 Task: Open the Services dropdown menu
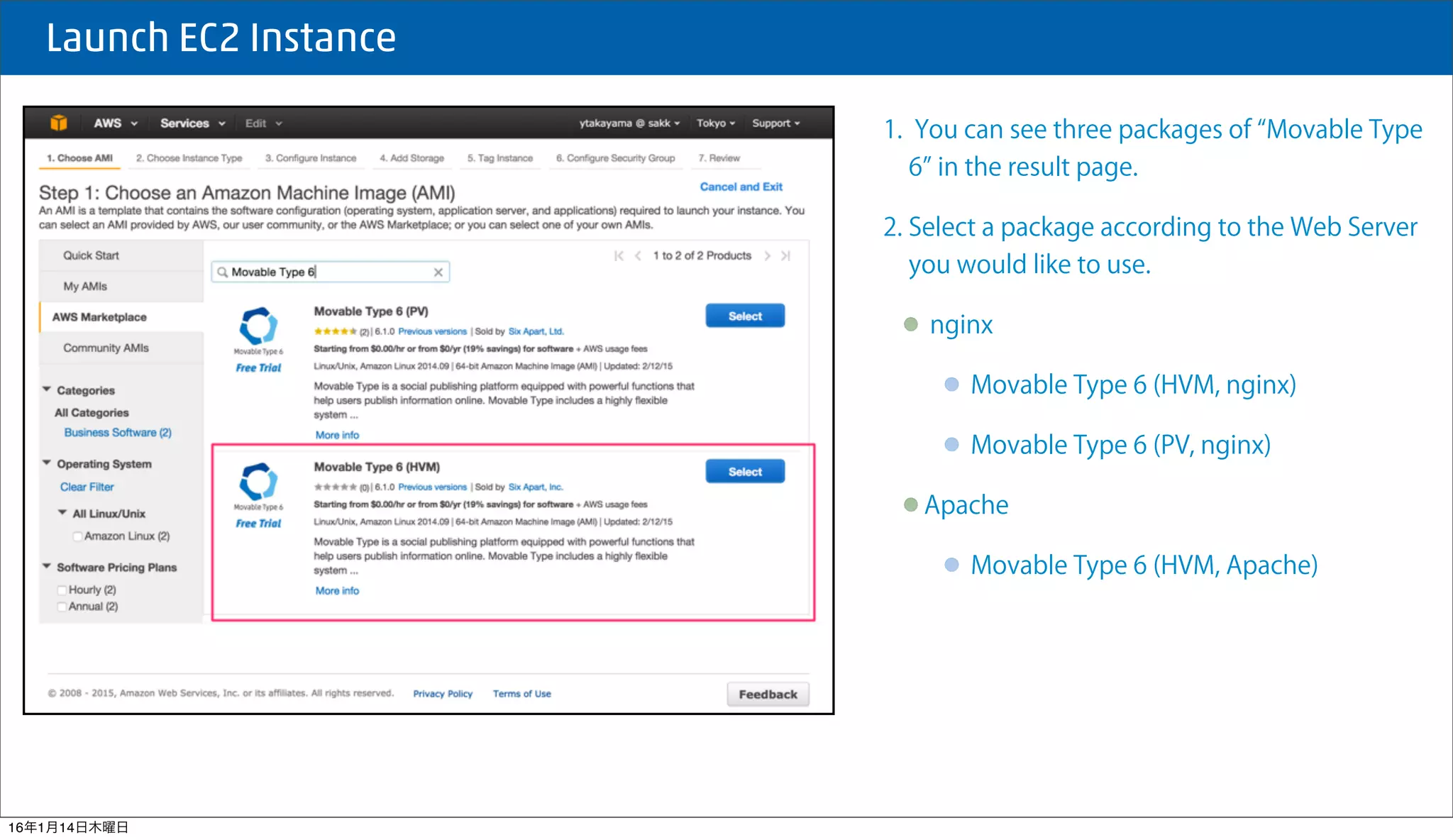click(192, 123)
